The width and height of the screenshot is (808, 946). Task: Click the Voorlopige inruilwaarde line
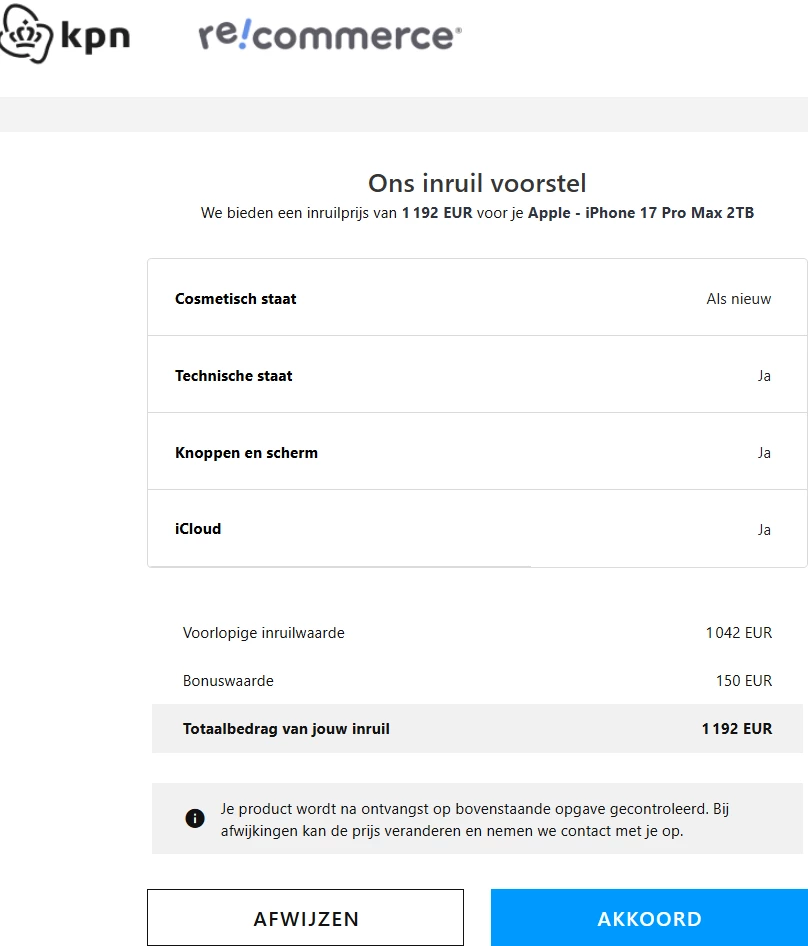point(264,633)
